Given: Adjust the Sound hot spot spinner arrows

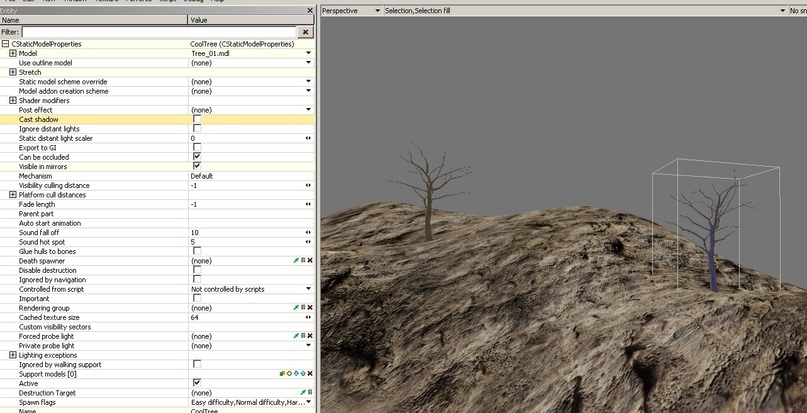Looking at the screenshot, I should [308, 242].
